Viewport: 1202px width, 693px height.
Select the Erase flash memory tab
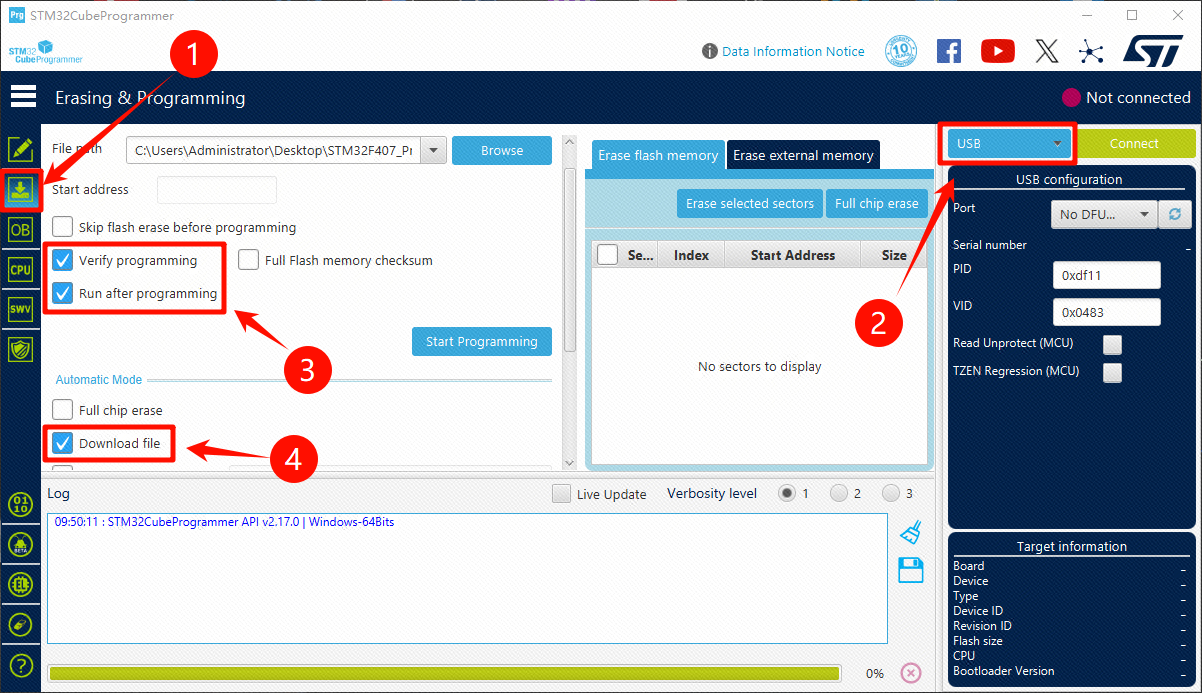point(658,155)
